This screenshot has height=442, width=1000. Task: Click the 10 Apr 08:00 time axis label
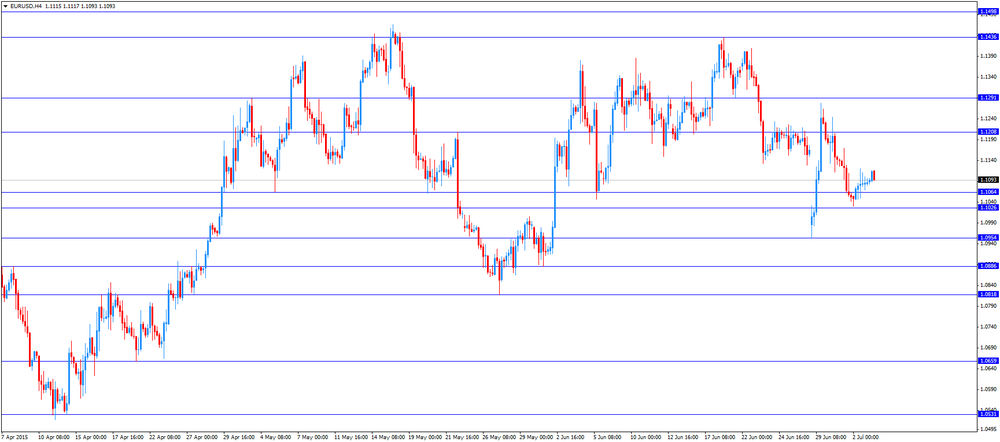[54, 438]
